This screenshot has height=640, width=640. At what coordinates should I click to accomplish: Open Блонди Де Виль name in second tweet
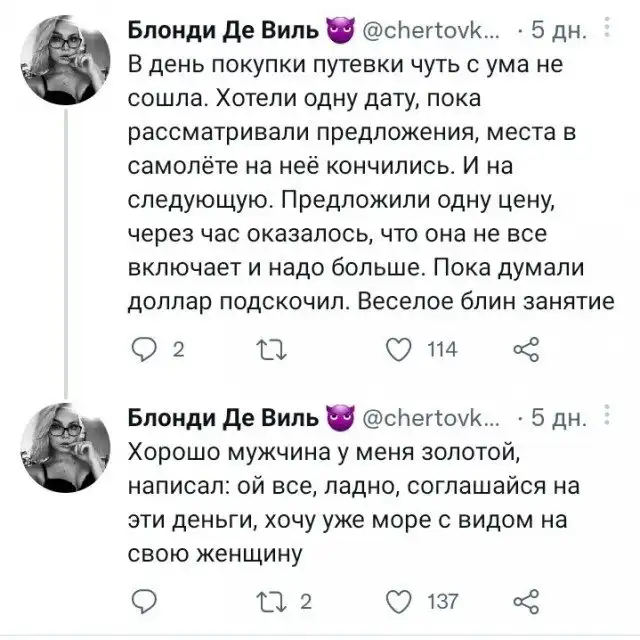224,418
